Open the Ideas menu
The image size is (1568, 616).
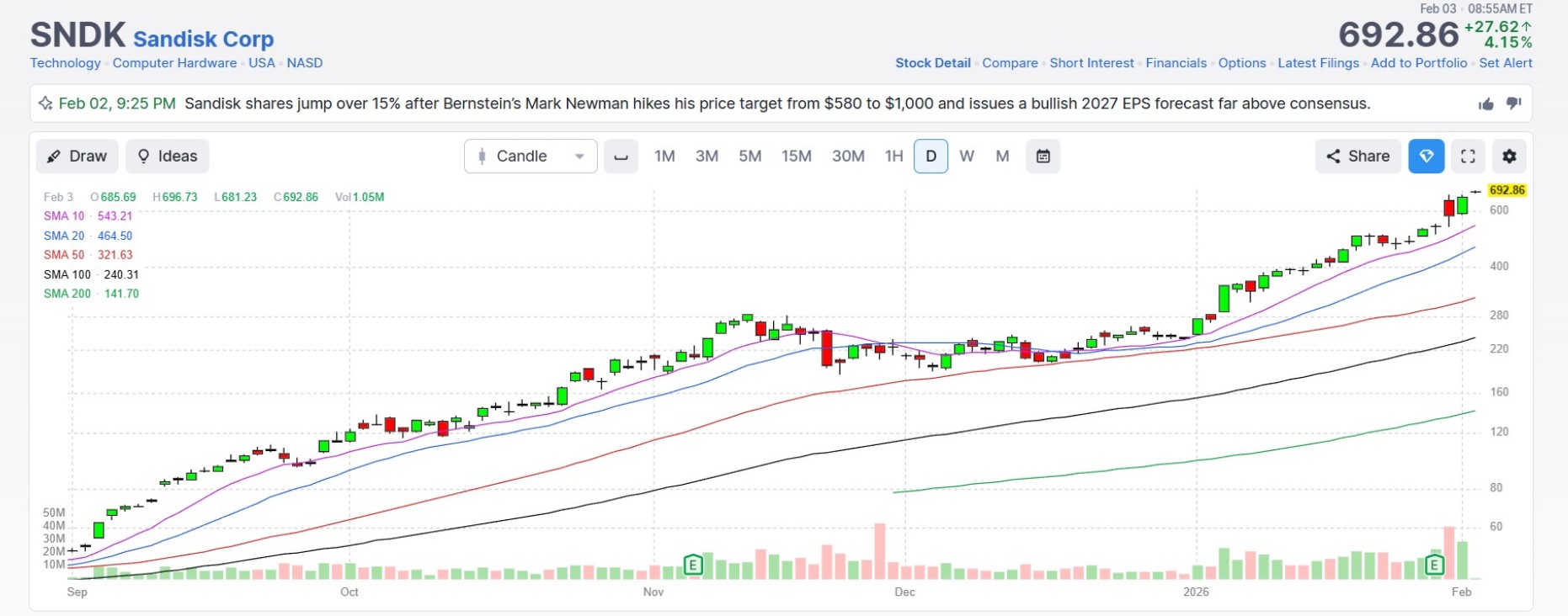[167, 157]
